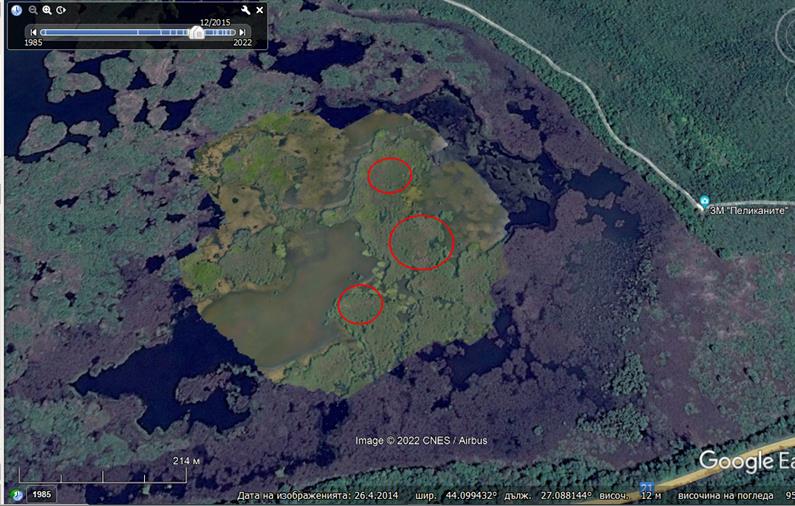Click the time animation play icon
795x506 pixels.
(61, 10)
